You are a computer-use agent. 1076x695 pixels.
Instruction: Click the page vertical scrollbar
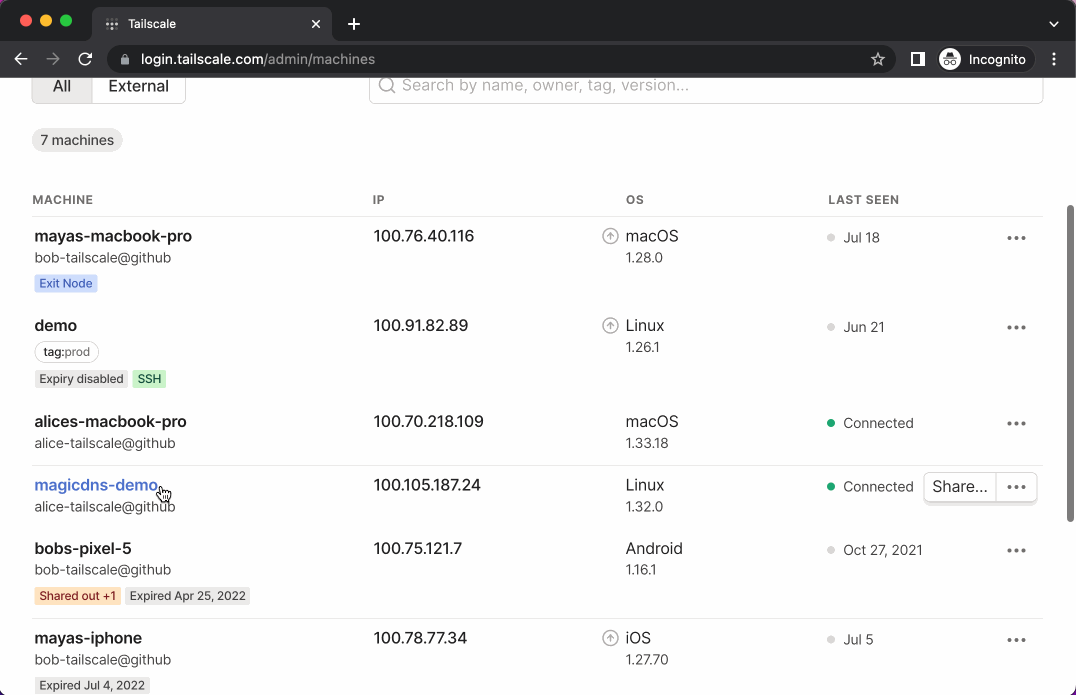[1071, 363]
